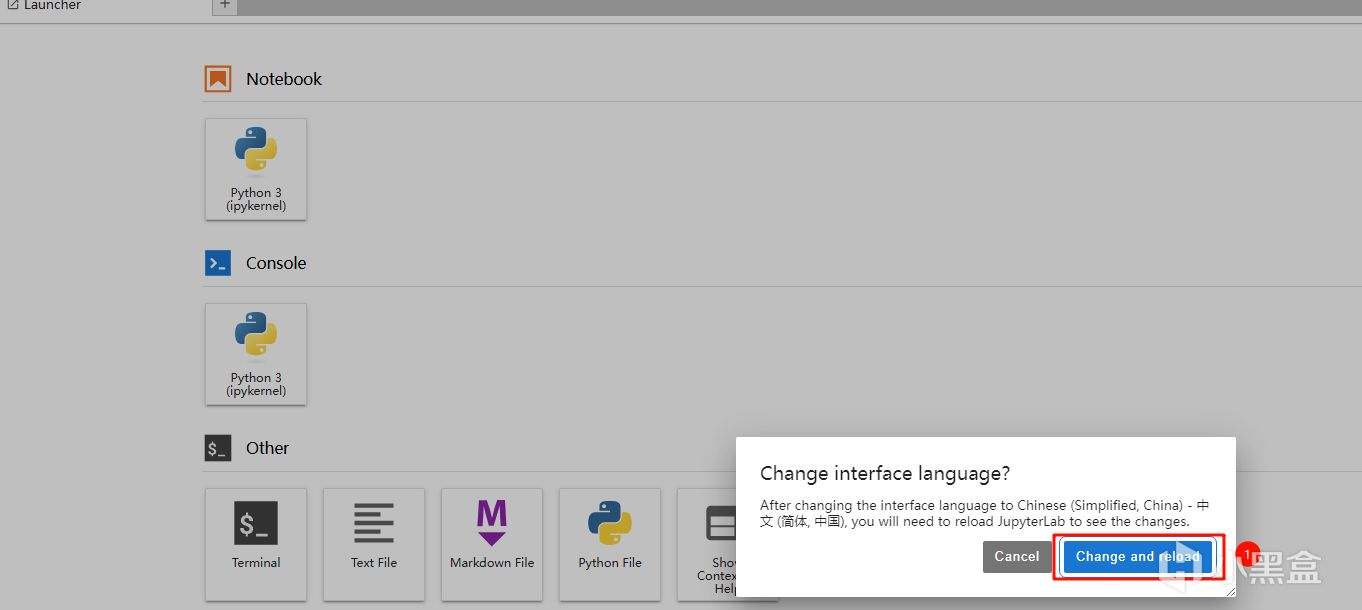Screen dimensions: 1362x610
Task: Click Cancel in the language dialog
Action: pos(1017,557)
